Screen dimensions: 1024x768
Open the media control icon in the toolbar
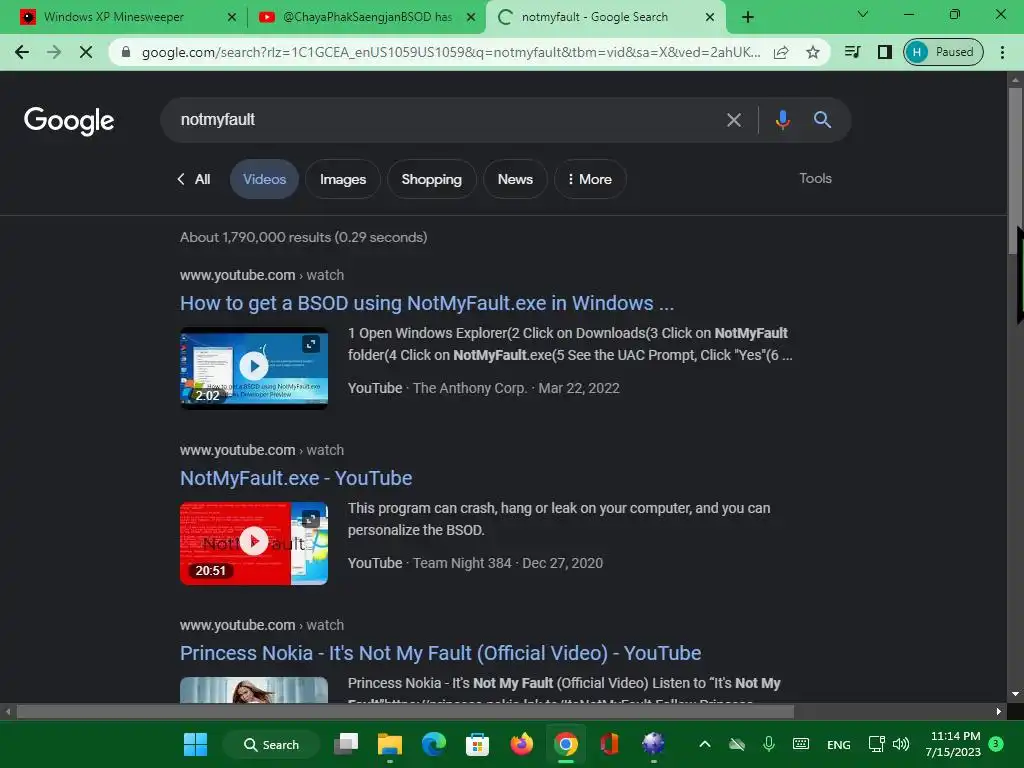[x=852, y=52]
